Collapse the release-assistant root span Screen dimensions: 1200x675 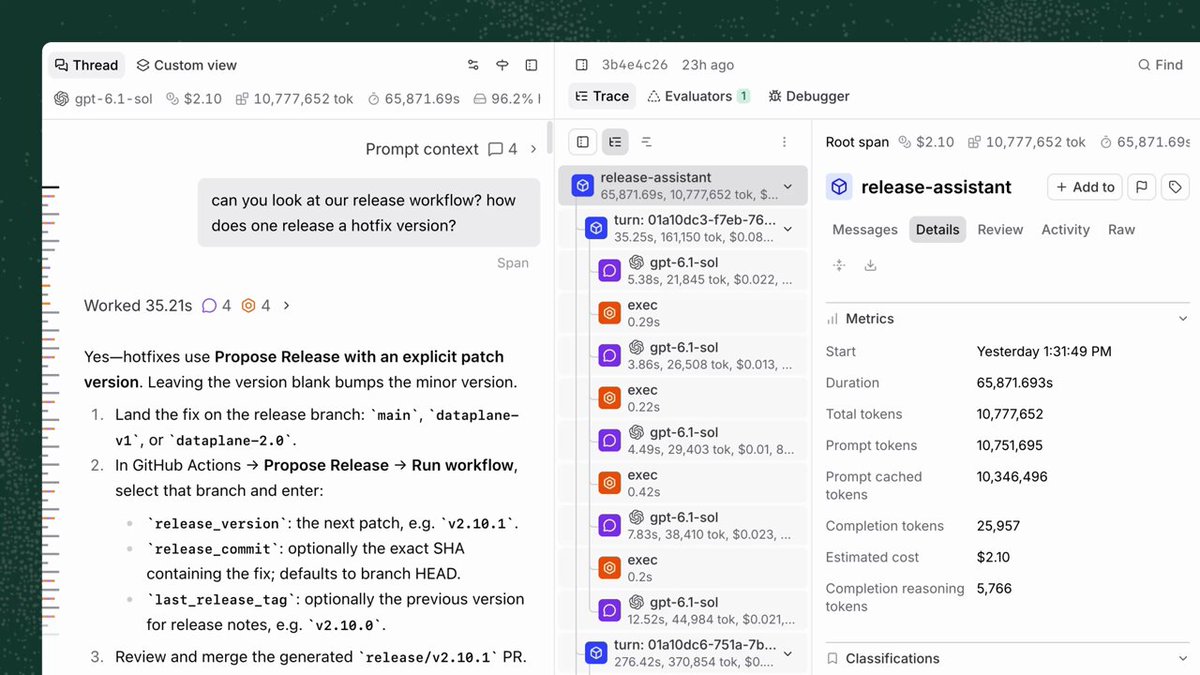click(788, 186)
